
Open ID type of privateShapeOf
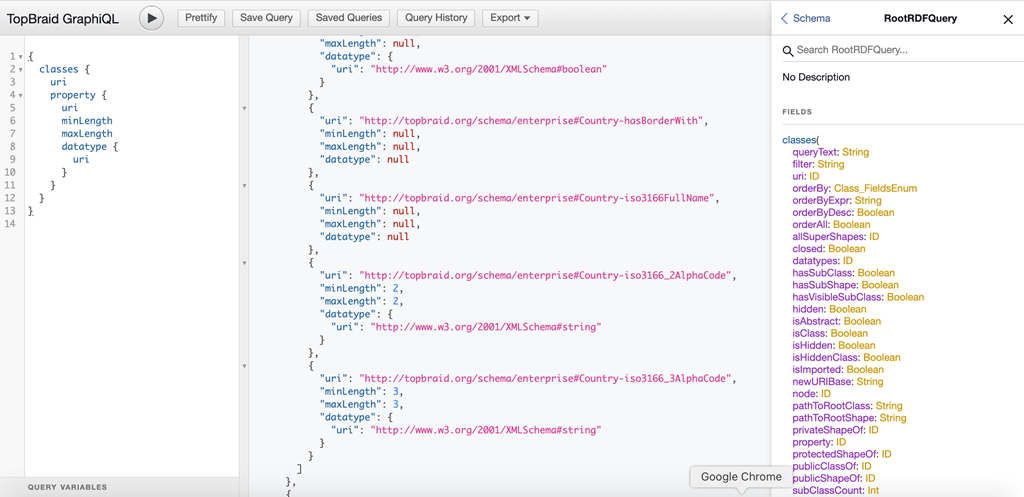[x=874, y=430]
